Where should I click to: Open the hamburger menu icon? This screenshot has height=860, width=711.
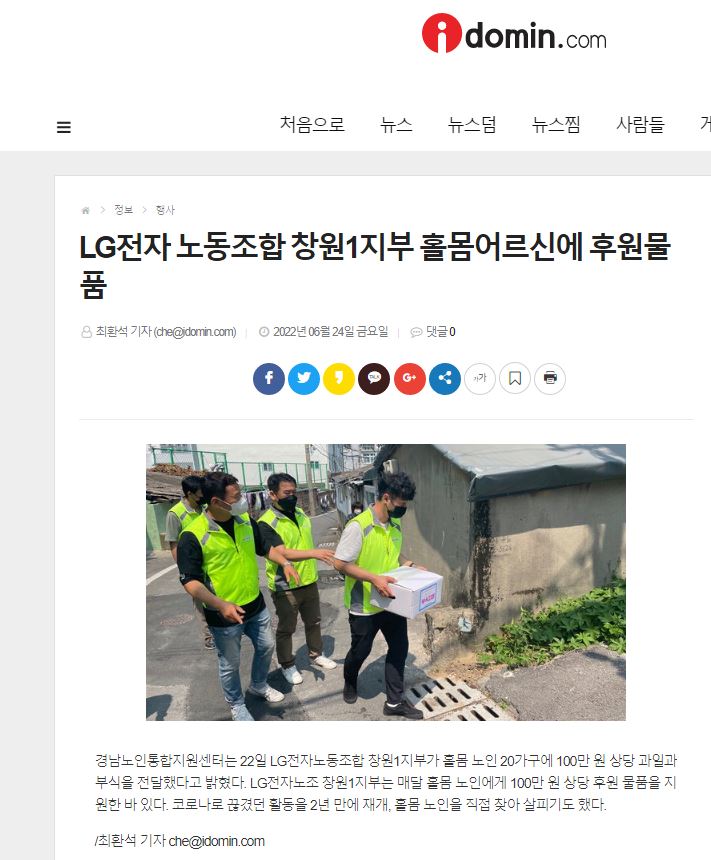coord(64,127)
